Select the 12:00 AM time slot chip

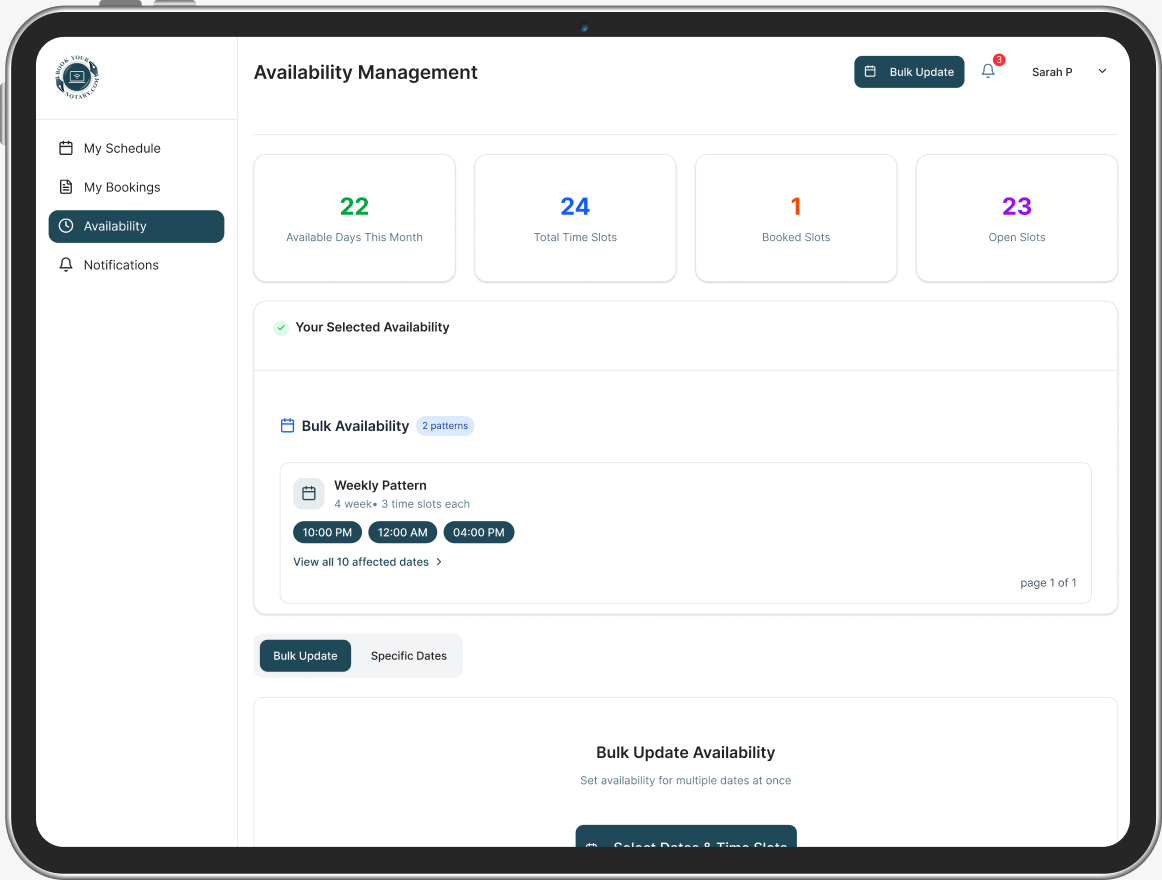(402, 532)
